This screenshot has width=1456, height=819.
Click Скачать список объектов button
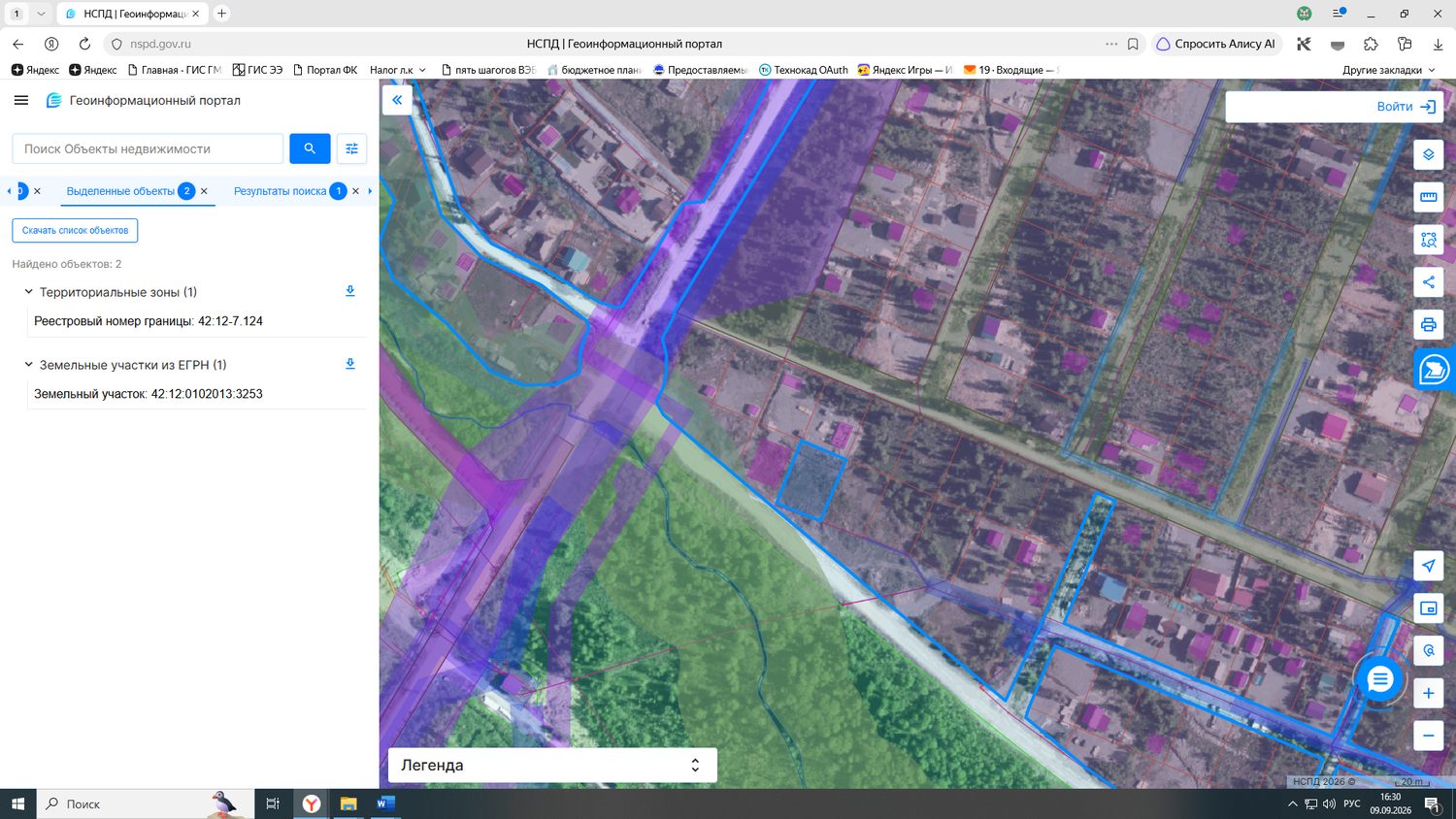pos(75,230)
